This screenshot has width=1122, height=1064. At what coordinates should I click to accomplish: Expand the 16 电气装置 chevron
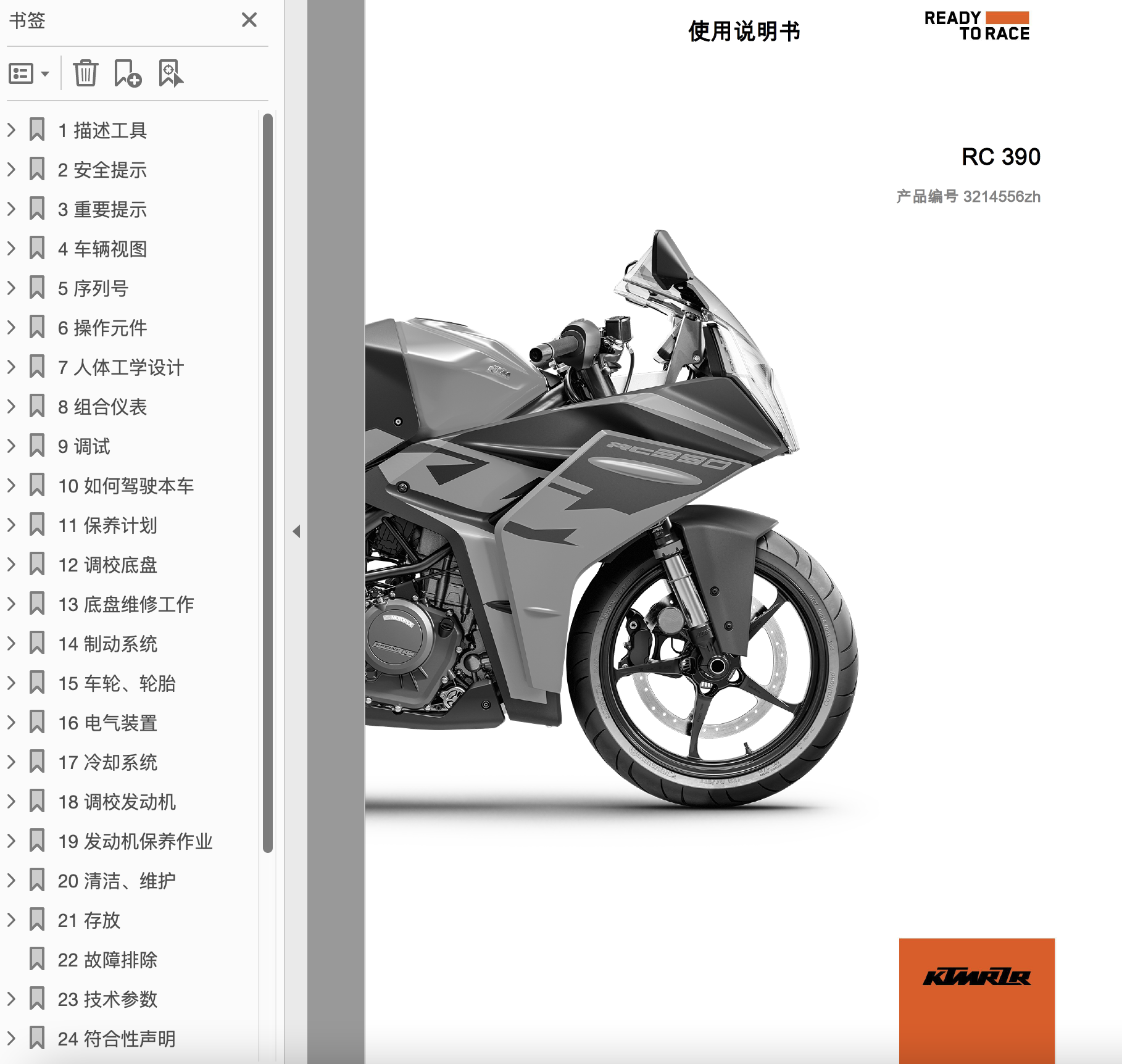point(11,722)
